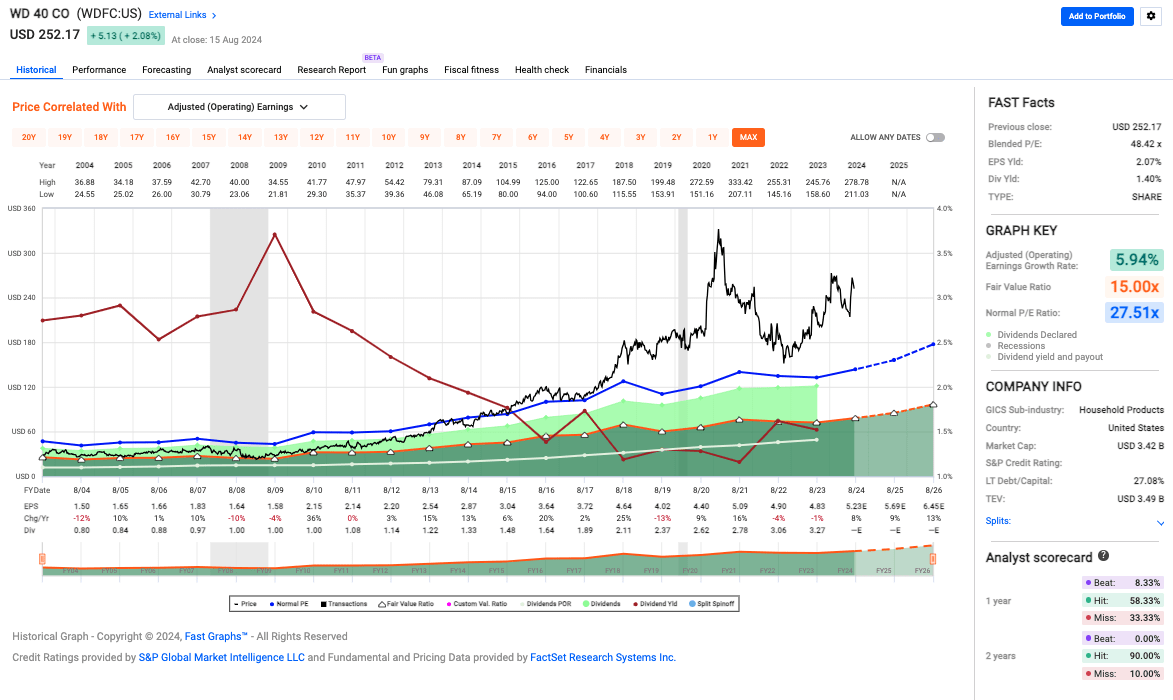Click the Normal PE legend dot
This screenshot has width=1173, height=700.
pyautogui.click(x=271, y=604)
